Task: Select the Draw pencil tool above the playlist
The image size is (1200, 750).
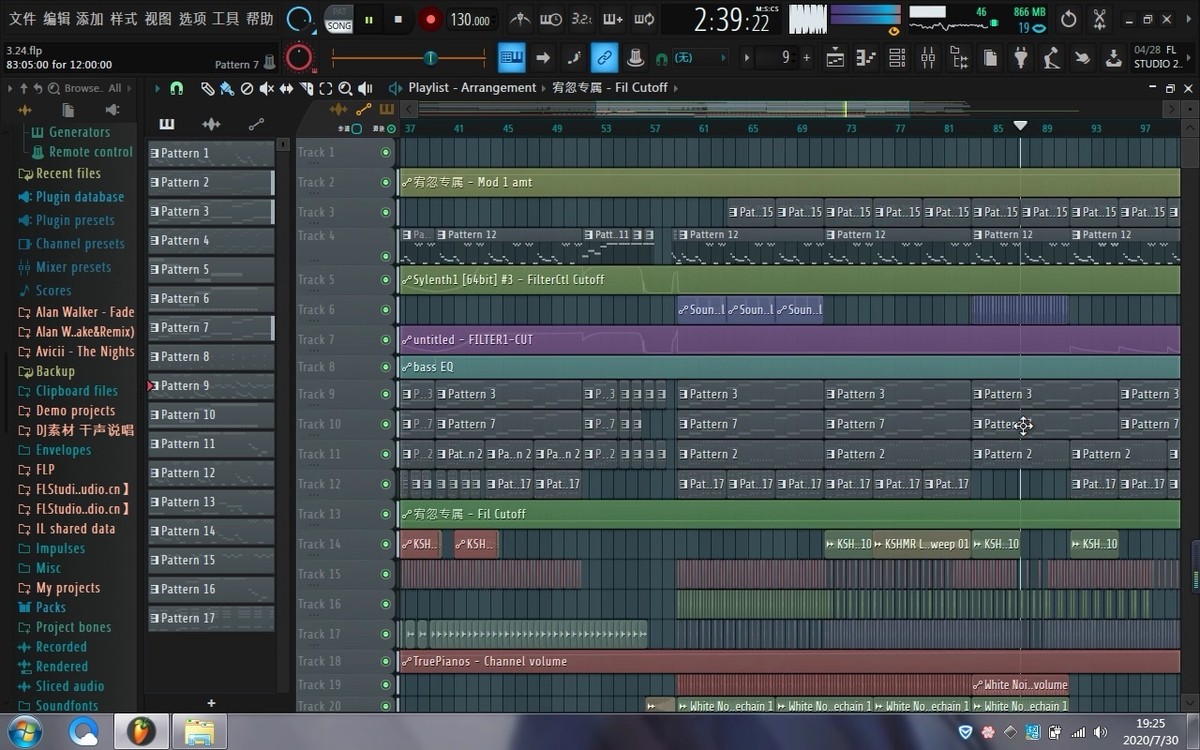Action: 209,87
